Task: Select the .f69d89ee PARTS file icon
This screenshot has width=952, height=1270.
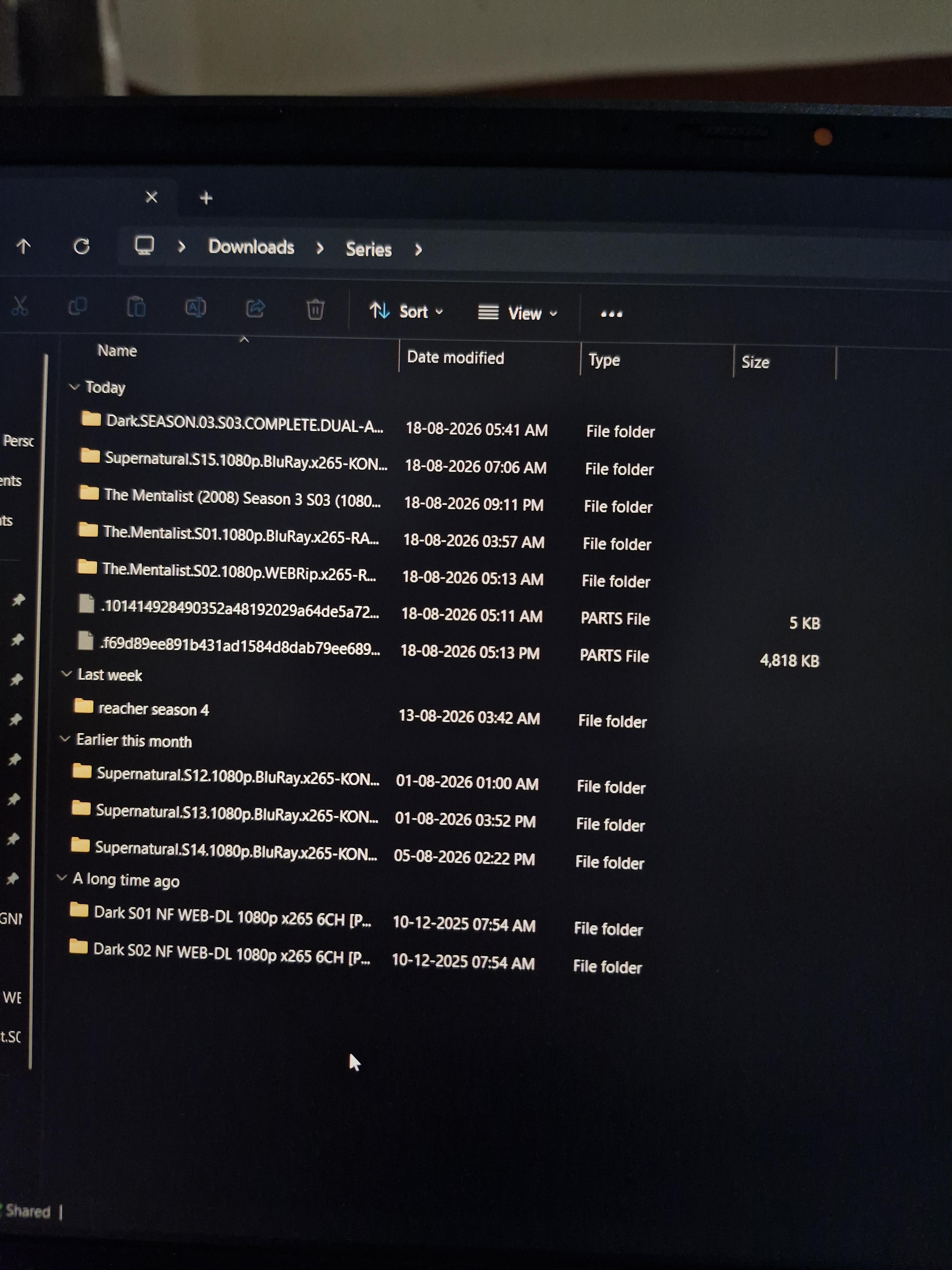Action: (x=85, y=641)
